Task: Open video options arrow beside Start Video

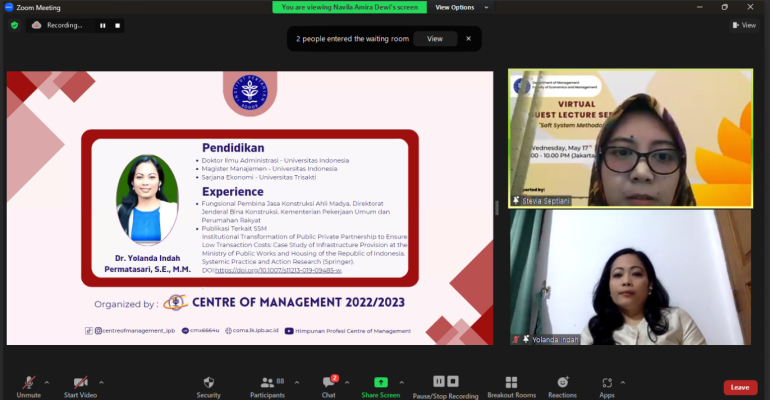Action: pyautogui.click(x=101, y=382)
